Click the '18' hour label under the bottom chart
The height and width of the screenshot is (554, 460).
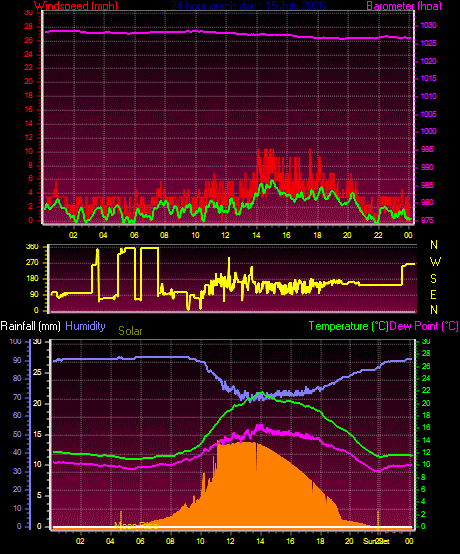click(320, 541)
